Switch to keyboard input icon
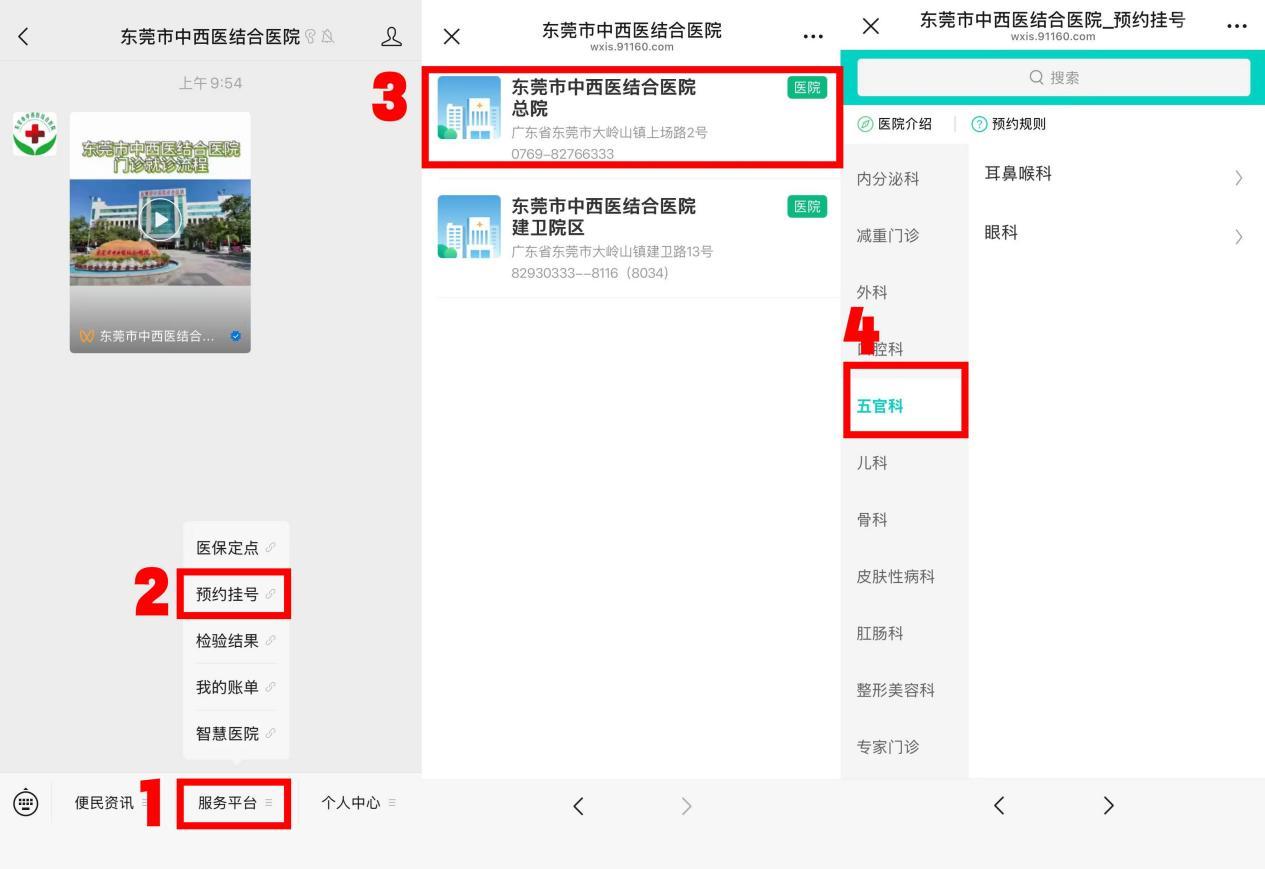Screen dimensions: 1265x869 click(x=26, y=802)
